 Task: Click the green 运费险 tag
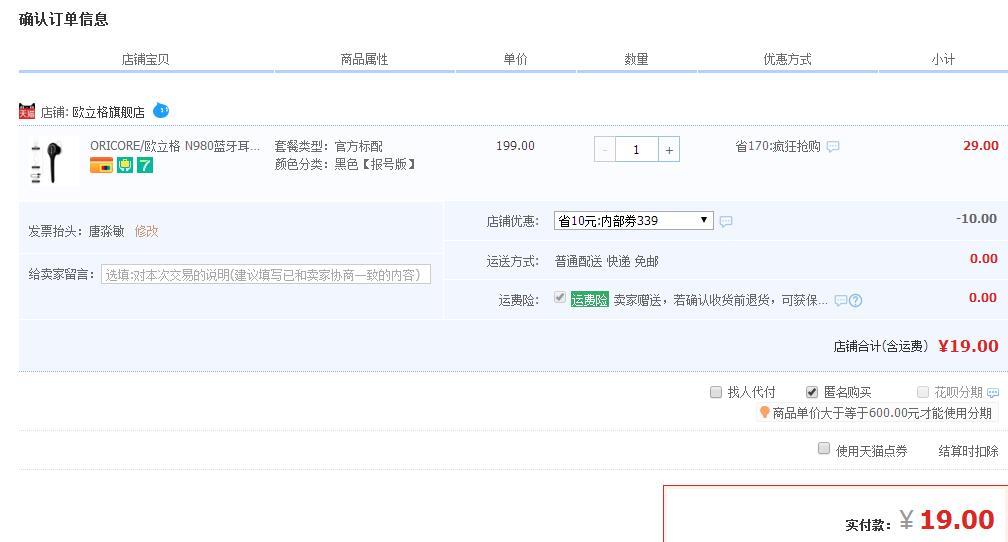coord(590,300)
